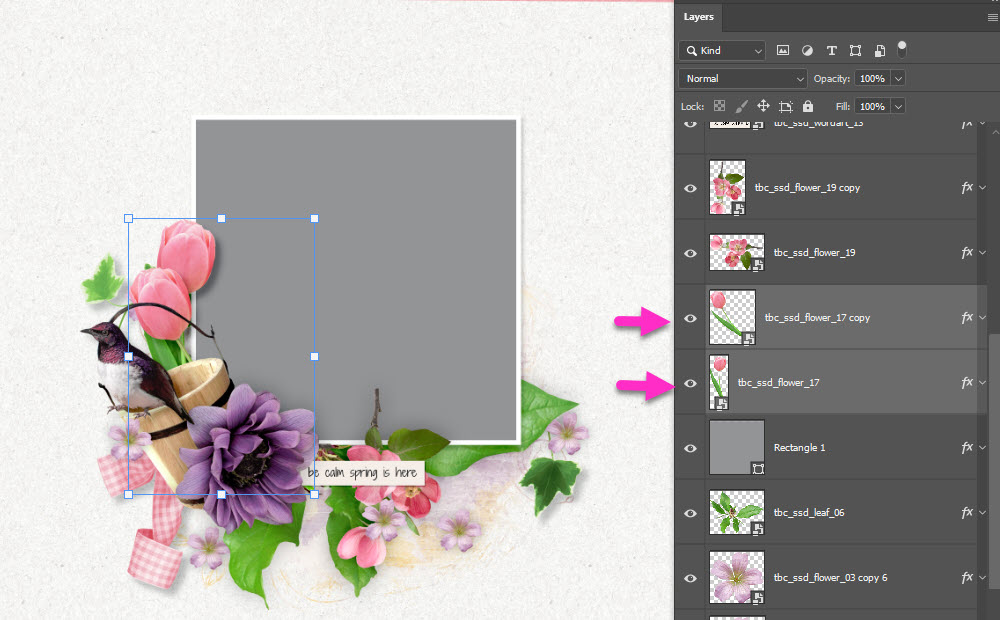Viewport: 1000px width, 620px height.
Task: Open the Fill slider dropdown arrow
Action: pos(898,107)
